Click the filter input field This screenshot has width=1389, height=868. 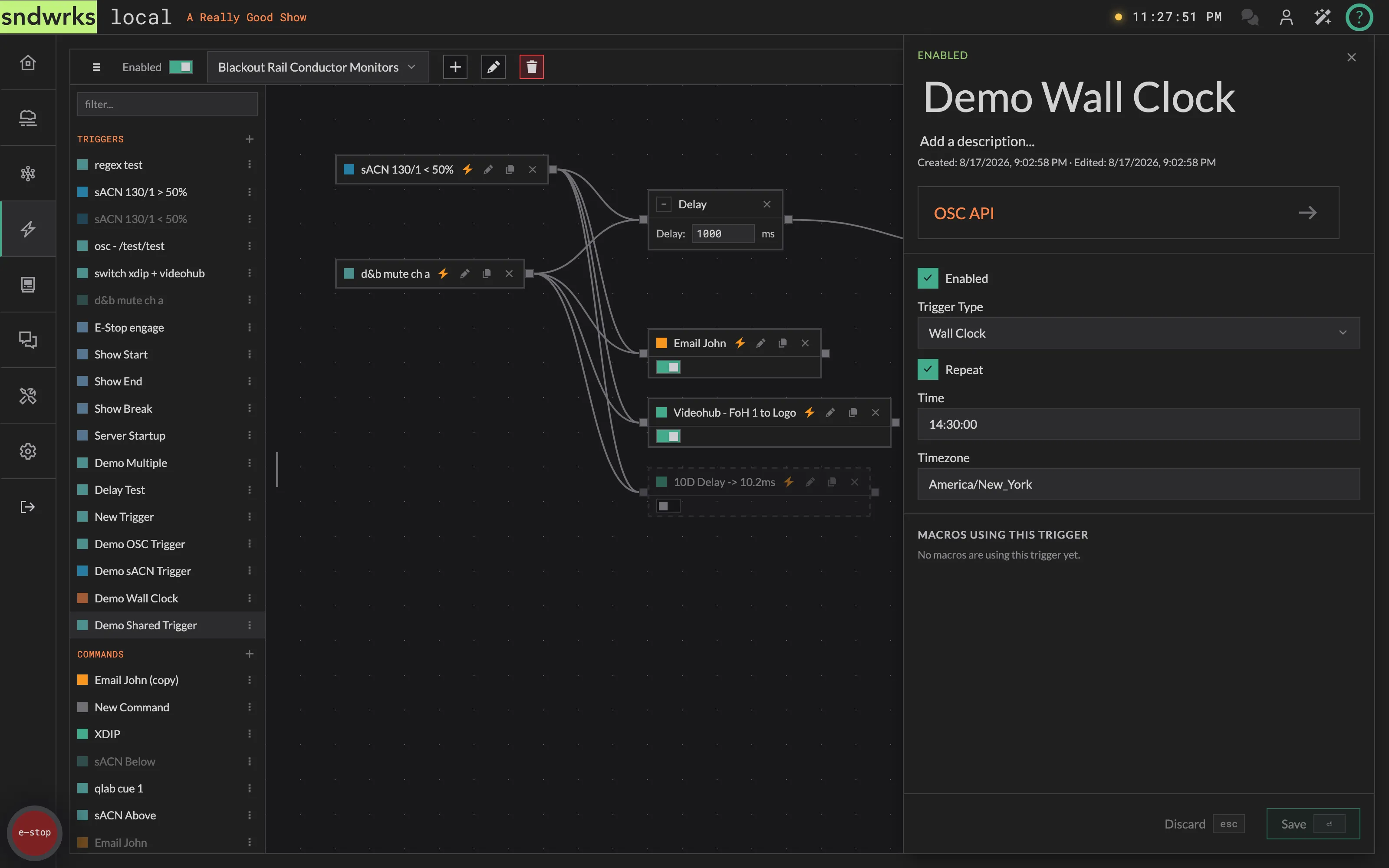167,105
